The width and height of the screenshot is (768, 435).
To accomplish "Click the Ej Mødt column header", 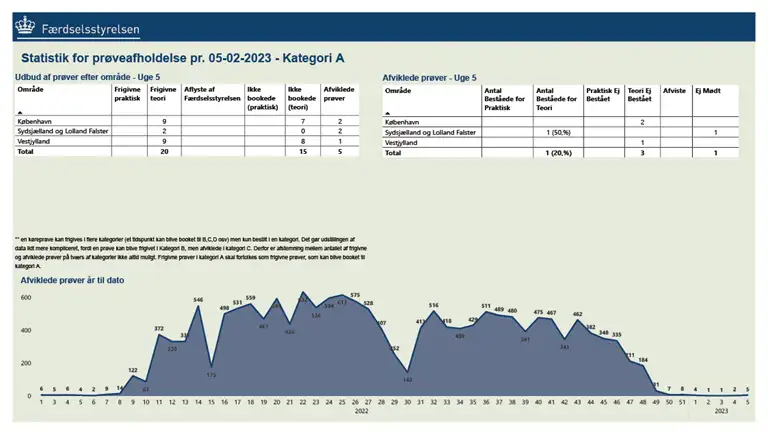I will [x=708, y=89].
